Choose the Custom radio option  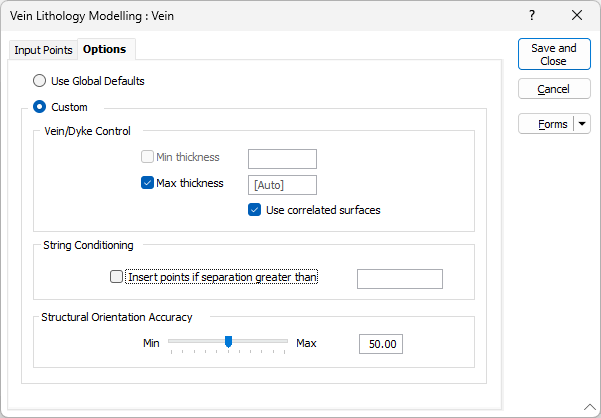[40, 107]
